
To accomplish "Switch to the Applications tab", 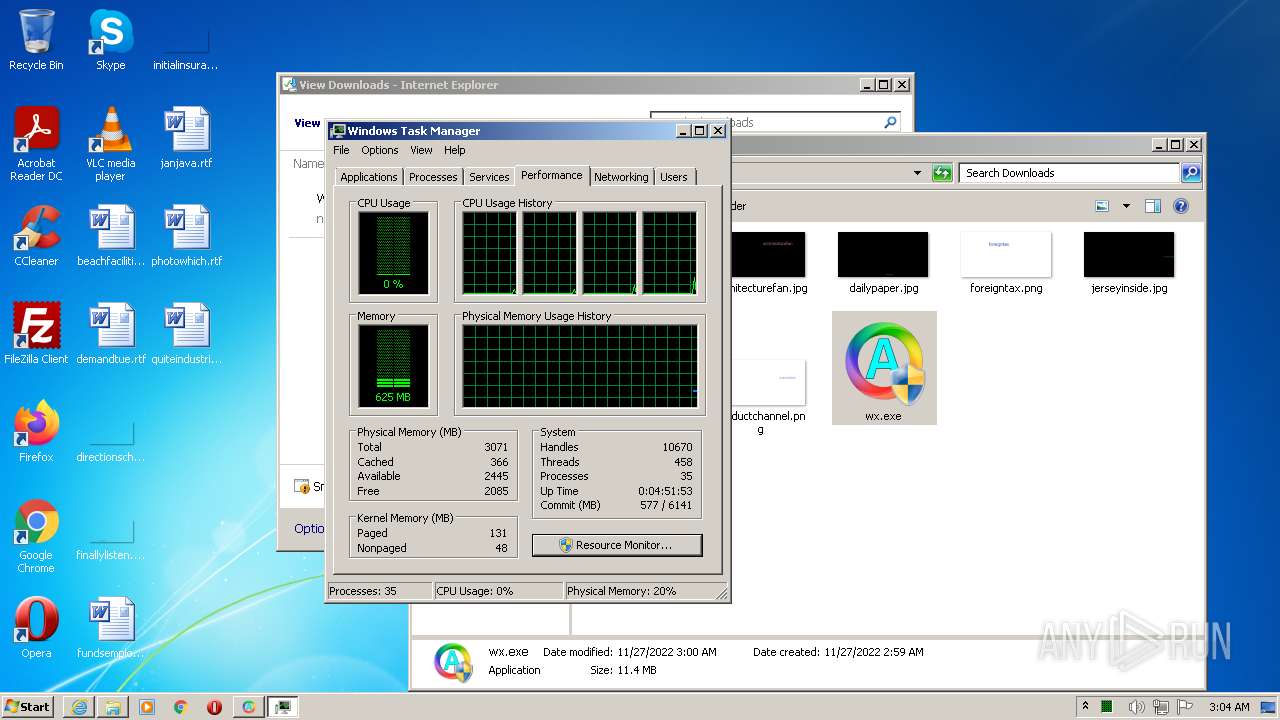I will 369,177.
